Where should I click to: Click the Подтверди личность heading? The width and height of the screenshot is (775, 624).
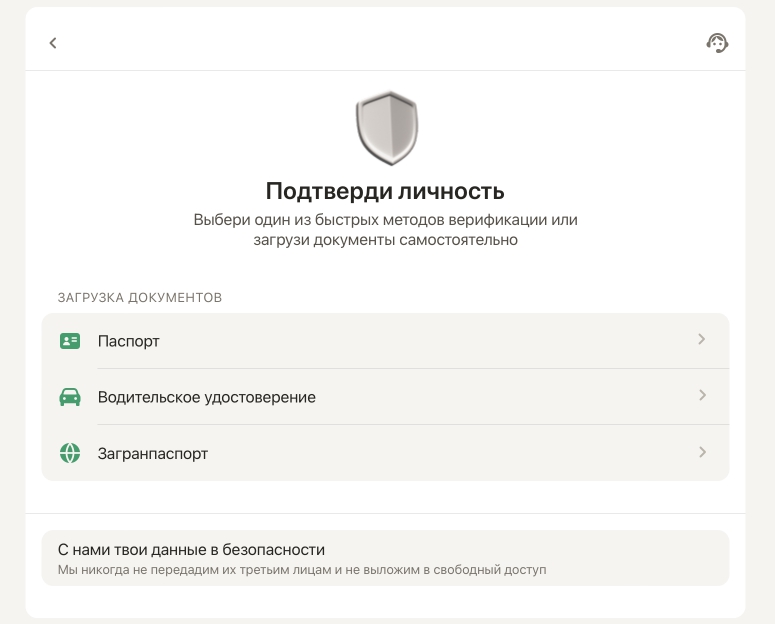point(385,191)
